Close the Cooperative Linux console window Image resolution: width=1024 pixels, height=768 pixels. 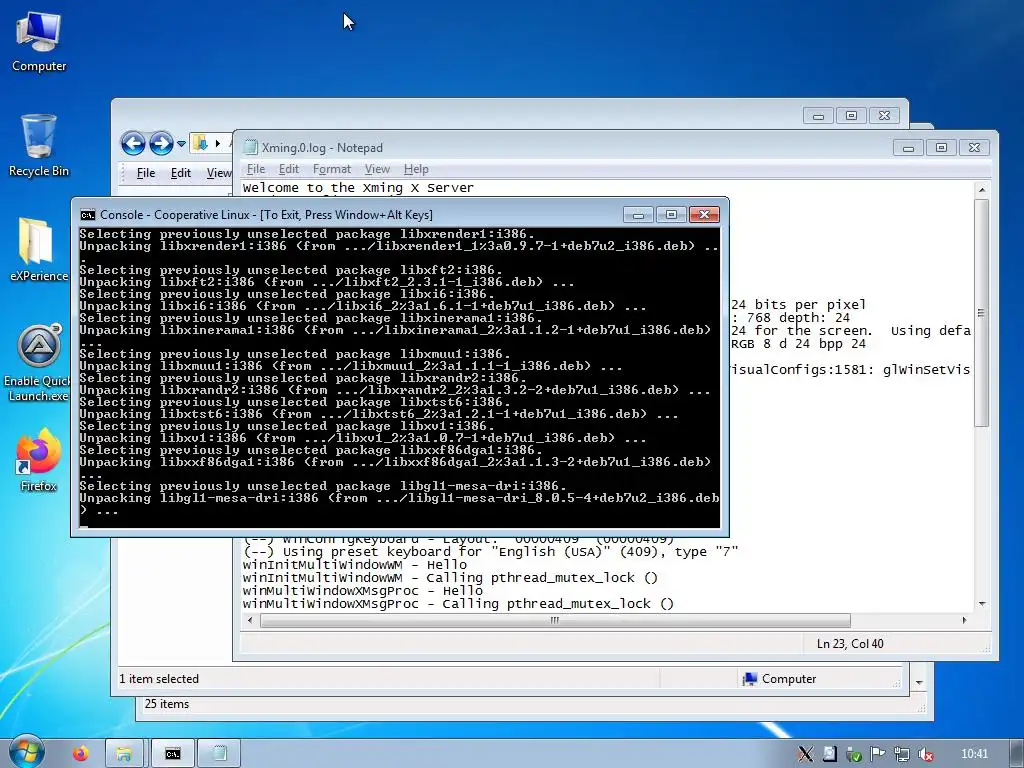coord(704,215)
